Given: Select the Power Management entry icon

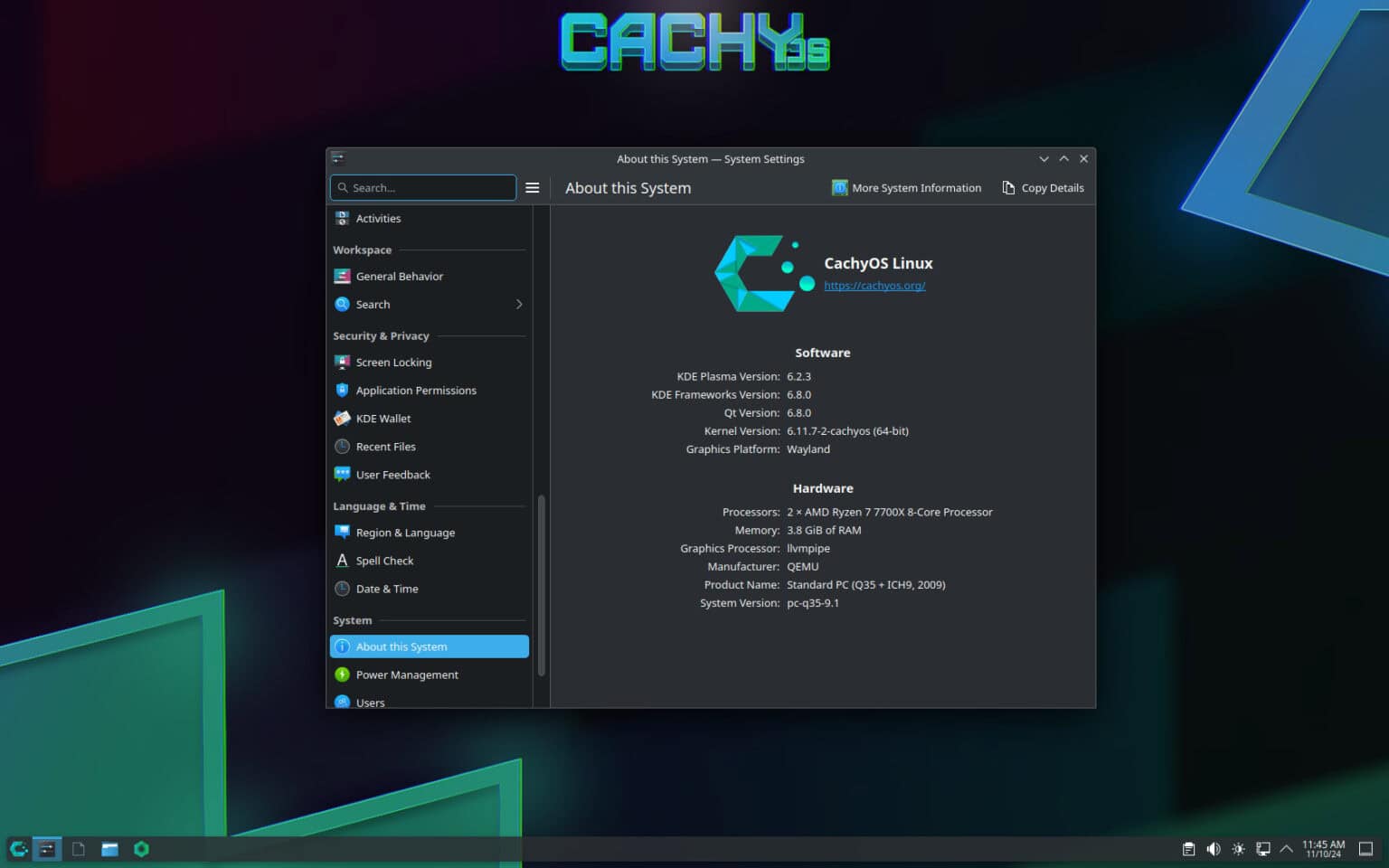Looking at the screenshot, I should click(342, 675).
